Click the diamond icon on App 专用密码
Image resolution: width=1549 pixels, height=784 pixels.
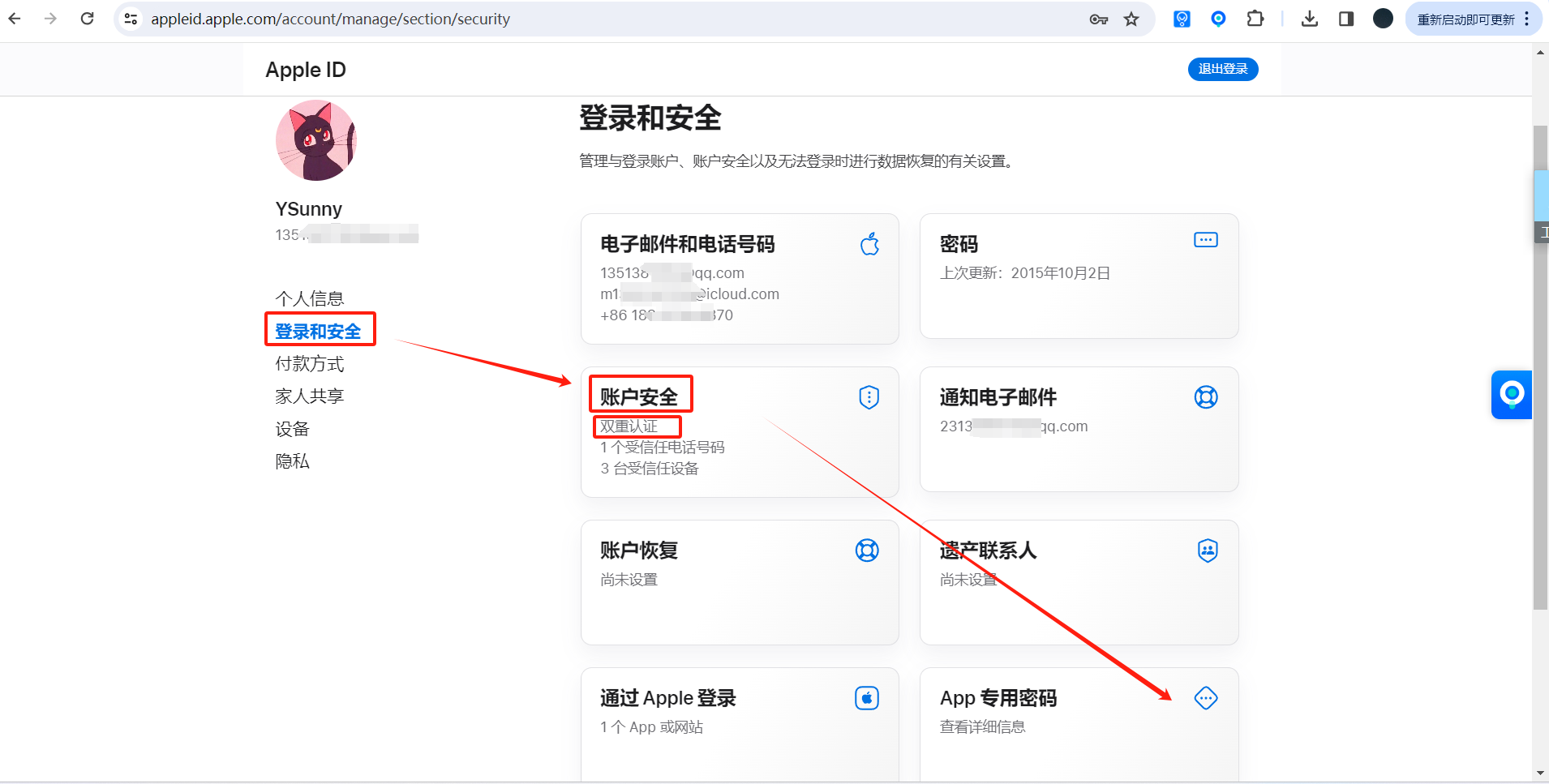(1206, 698)
